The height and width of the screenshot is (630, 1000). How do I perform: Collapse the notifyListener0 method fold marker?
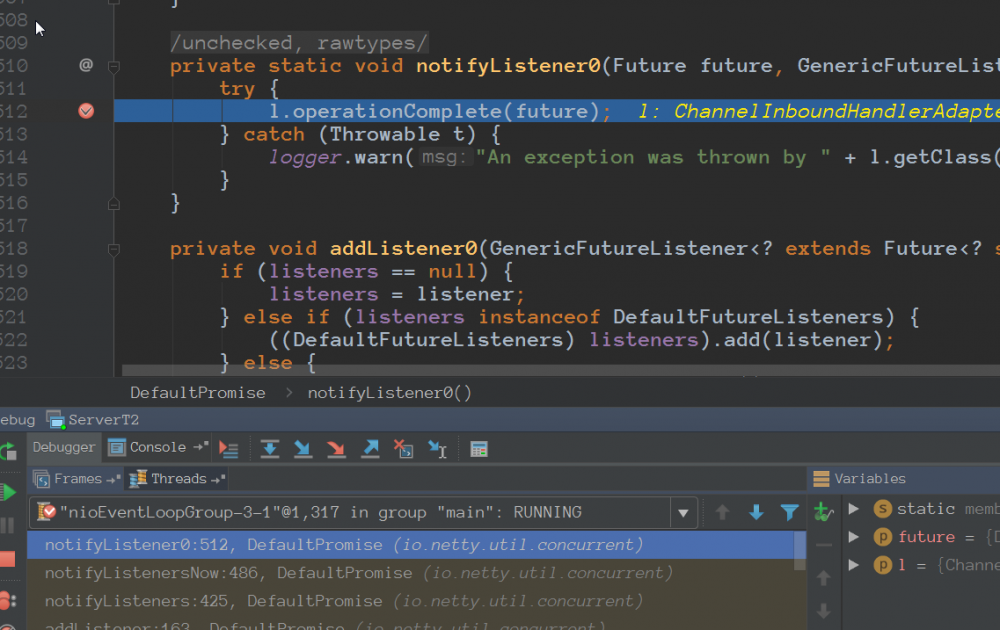[x=114, y=66]
